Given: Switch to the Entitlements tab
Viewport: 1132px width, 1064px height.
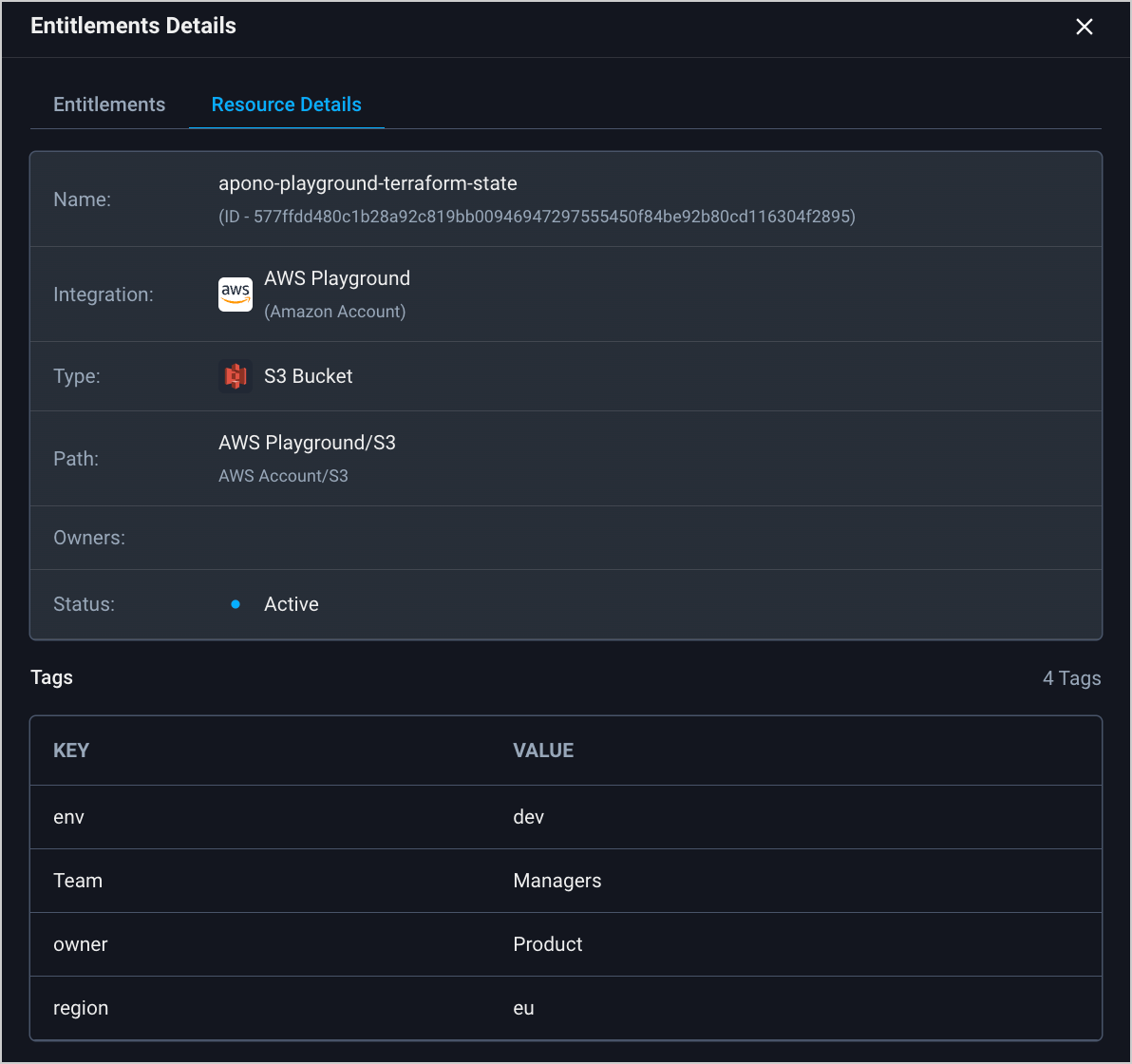Looking at the screenshot, I should click(109, 104).
